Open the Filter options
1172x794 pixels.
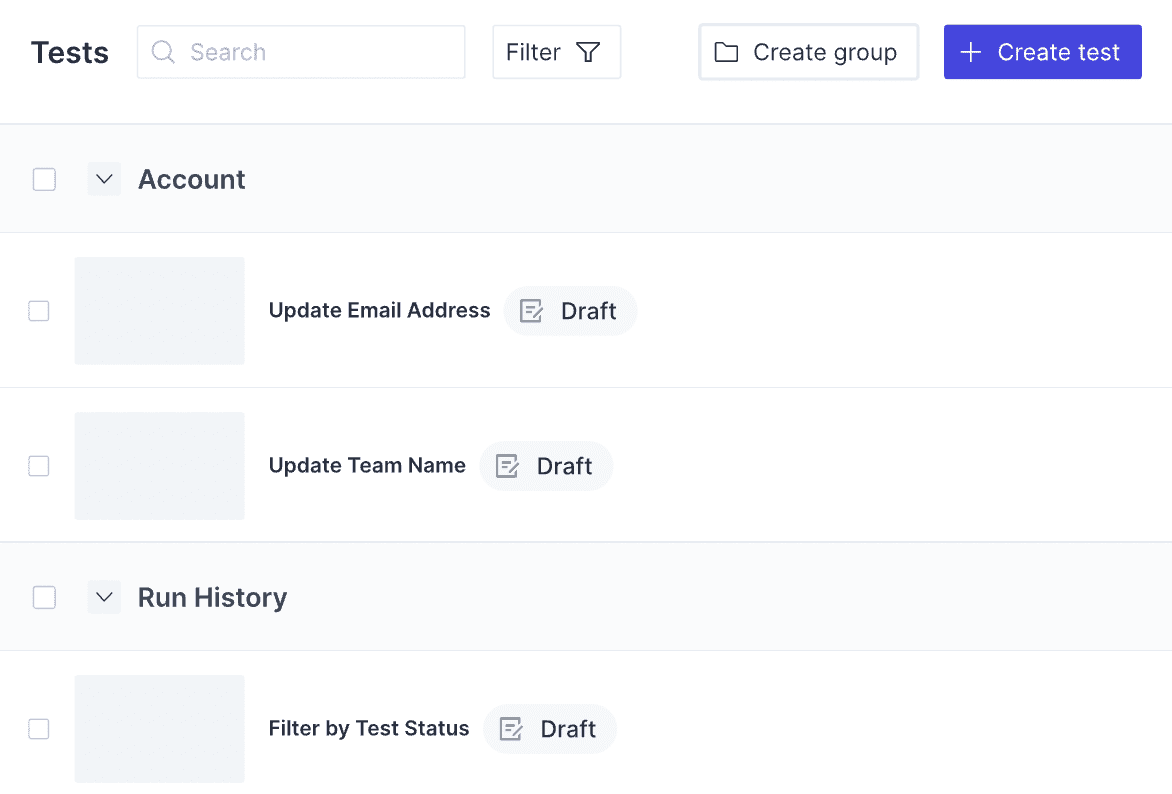[556, 51]
